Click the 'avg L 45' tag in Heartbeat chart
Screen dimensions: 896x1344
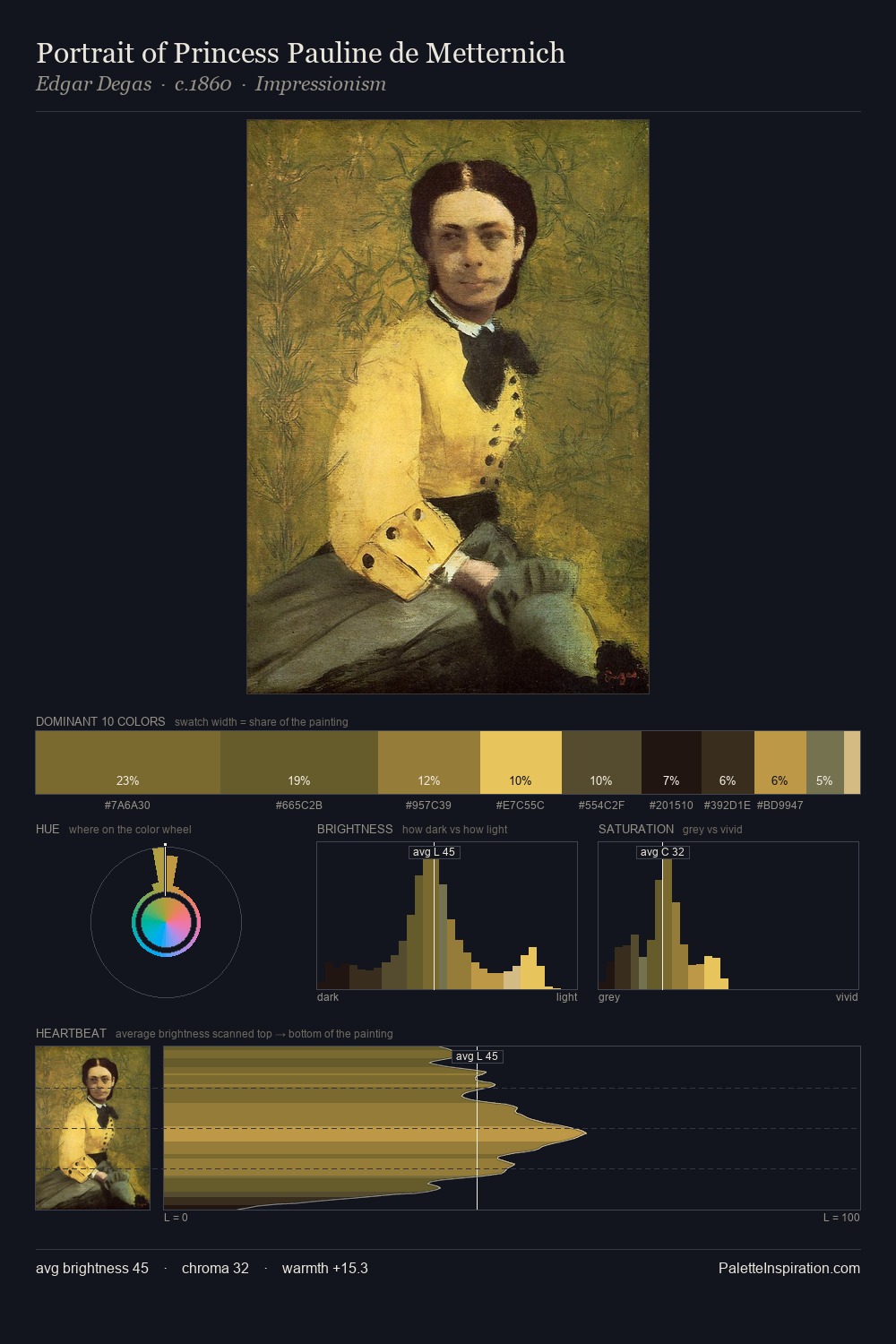(477, 1056)
